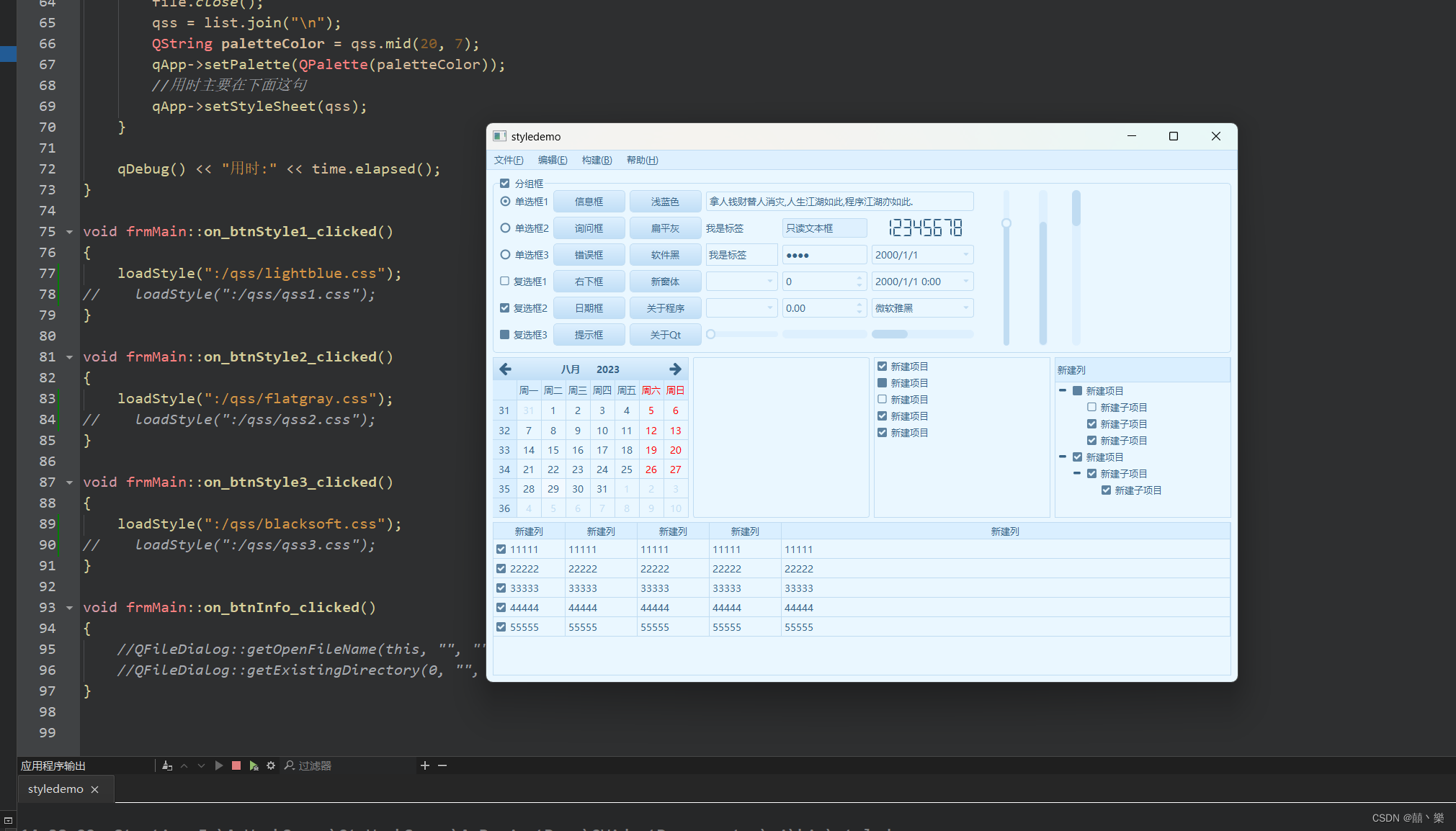Uncheck the 分组框 group box checkbox
The image size is (1456, 831).
(505, 184)
